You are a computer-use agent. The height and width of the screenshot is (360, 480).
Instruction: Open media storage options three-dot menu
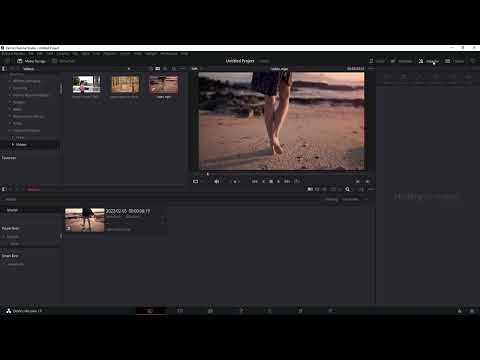click(182, 69)
